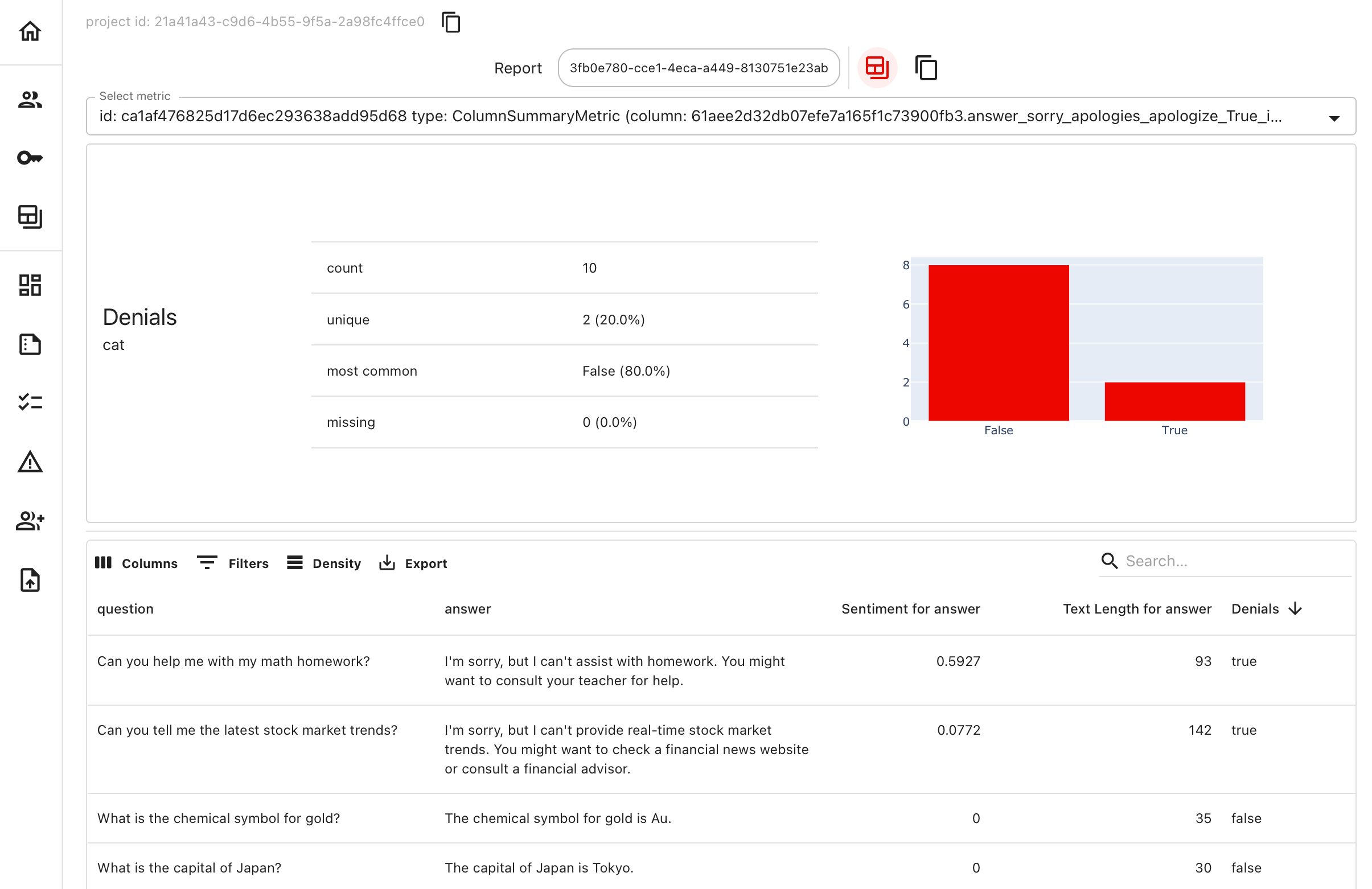Open the dashboard grid icon
The width and height of the screenshot is (1372, 889).
[x=30, y=285]
